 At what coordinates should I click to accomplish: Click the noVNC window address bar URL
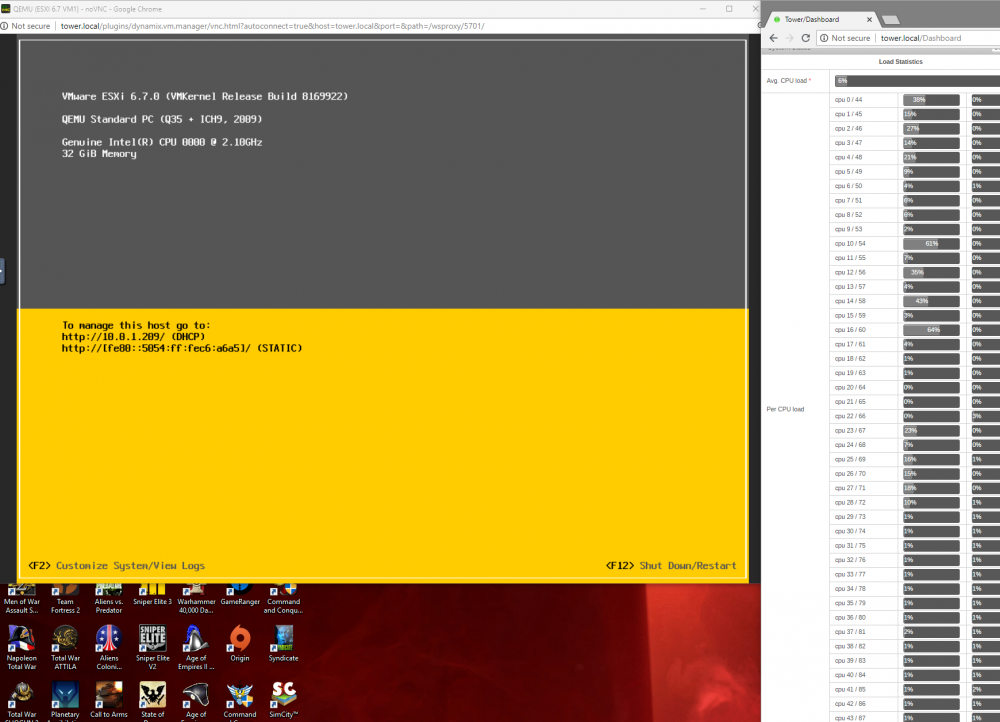click(x=272, y=26)
